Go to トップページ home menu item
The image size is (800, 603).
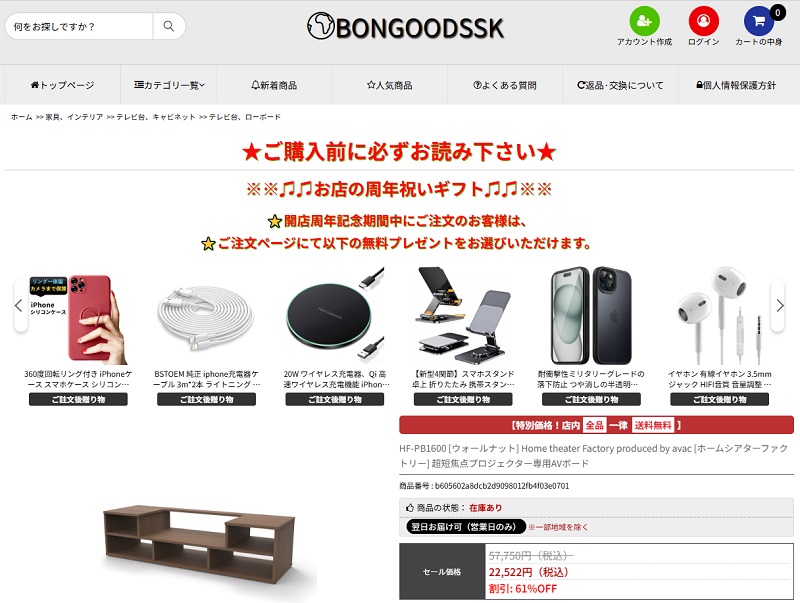pyautogui.click(x=62, y=85)
